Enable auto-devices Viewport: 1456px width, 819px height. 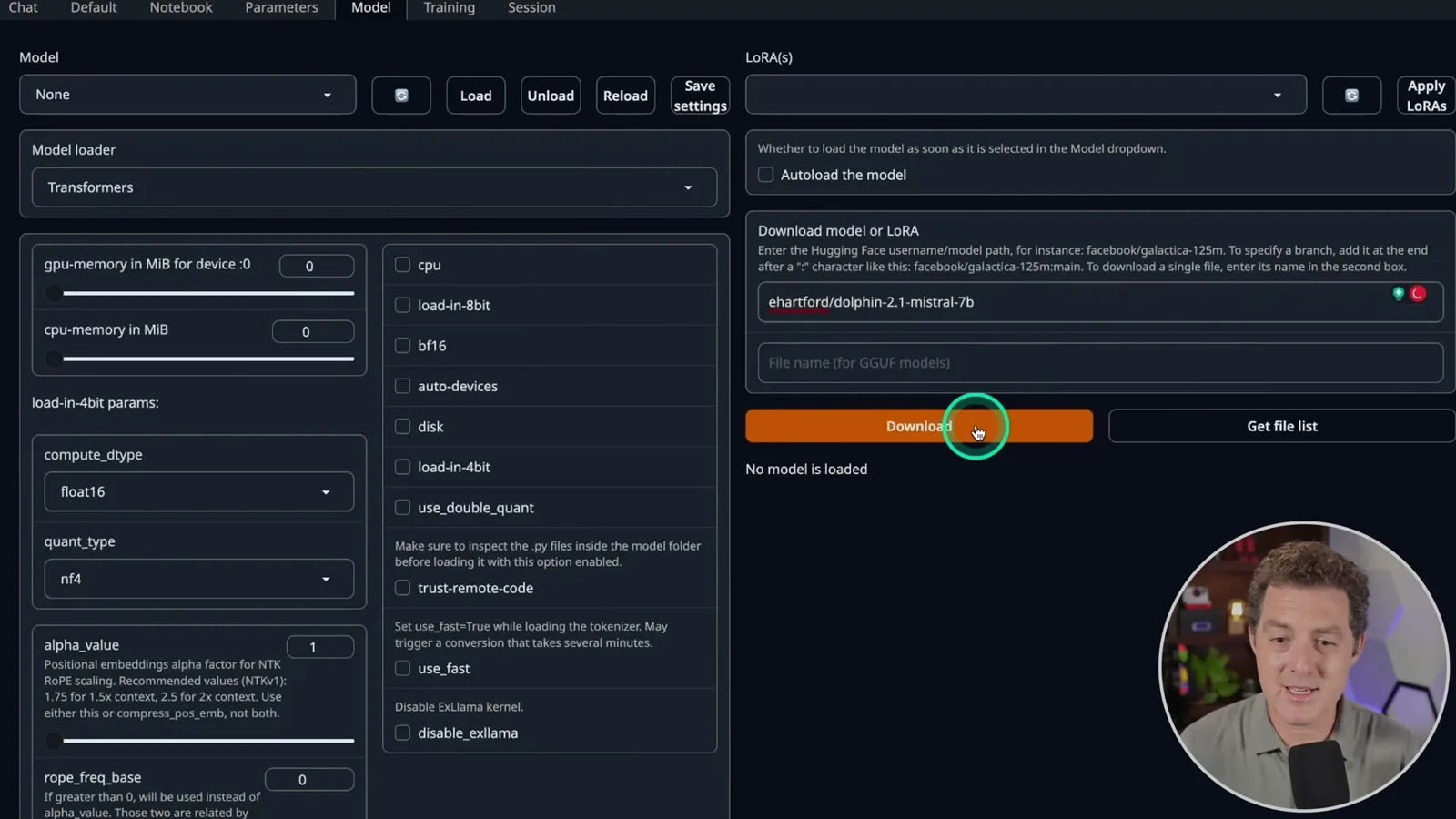tap(402, 386)
